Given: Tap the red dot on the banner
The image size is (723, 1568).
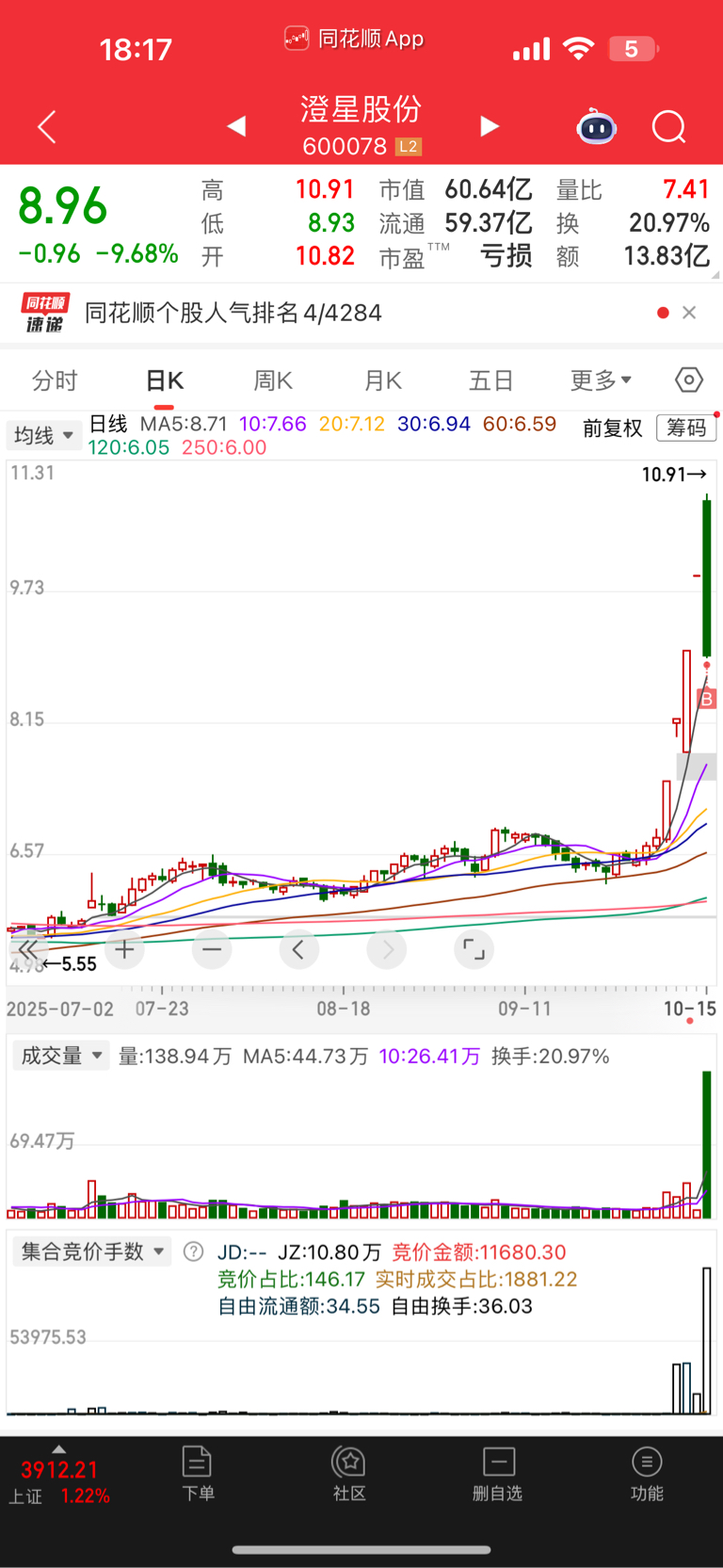Looking at the screenshot, I should (663, 313).
